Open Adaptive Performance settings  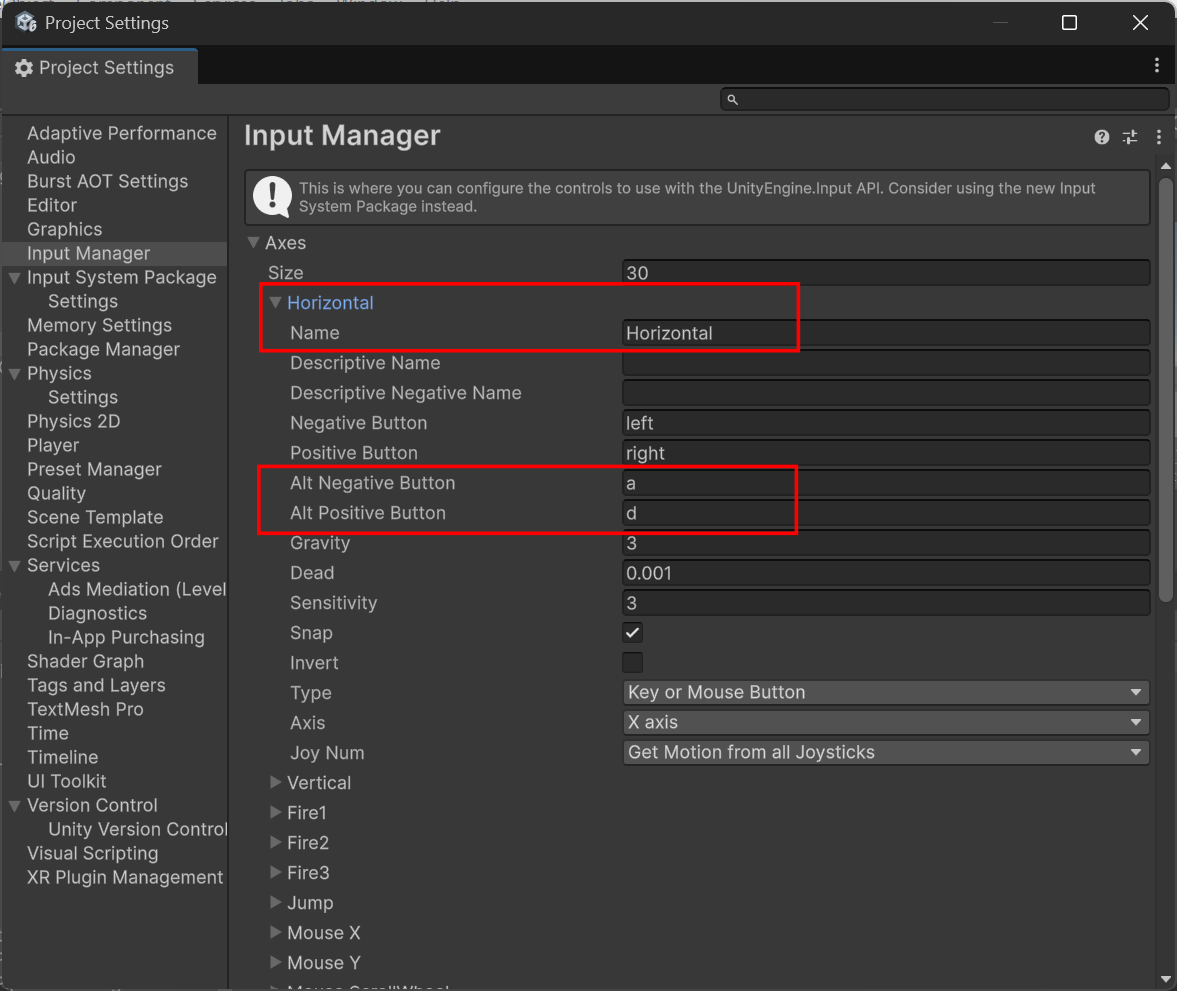click(x=122, y=133)
